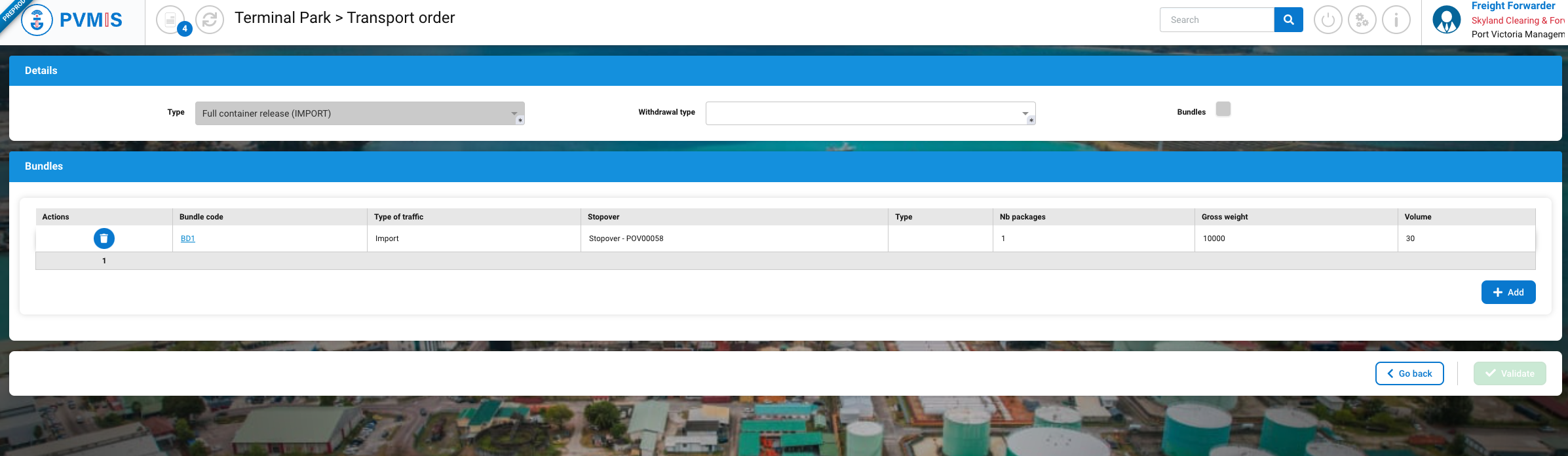Click the Go back button

coord(1409,373)
